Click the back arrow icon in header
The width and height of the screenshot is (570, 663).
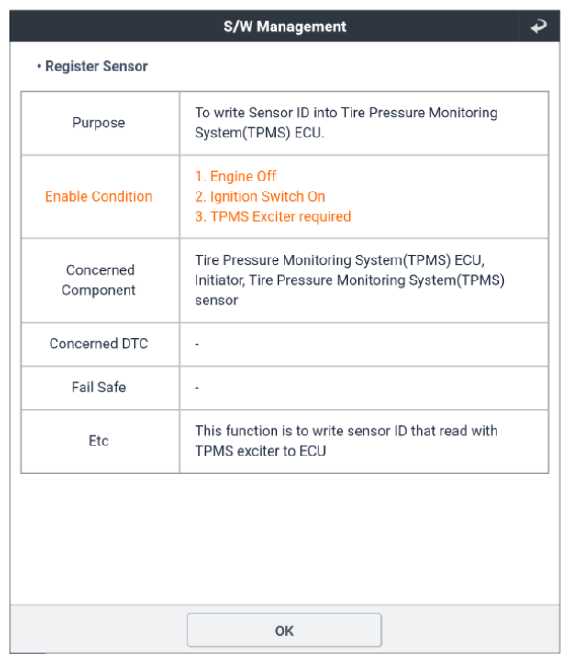(538, 26)
